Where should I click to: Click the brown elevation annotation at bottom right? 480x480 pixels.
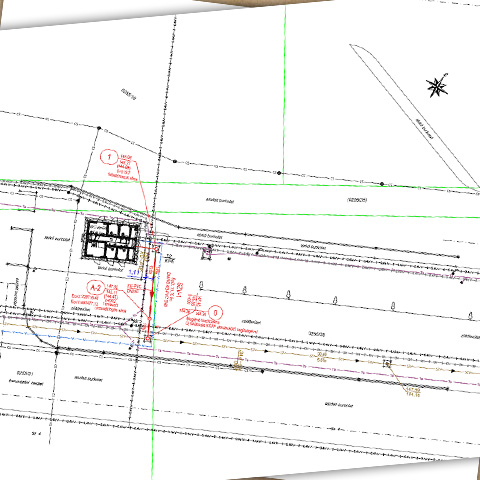pyautogui.click(x=413, y=392)
